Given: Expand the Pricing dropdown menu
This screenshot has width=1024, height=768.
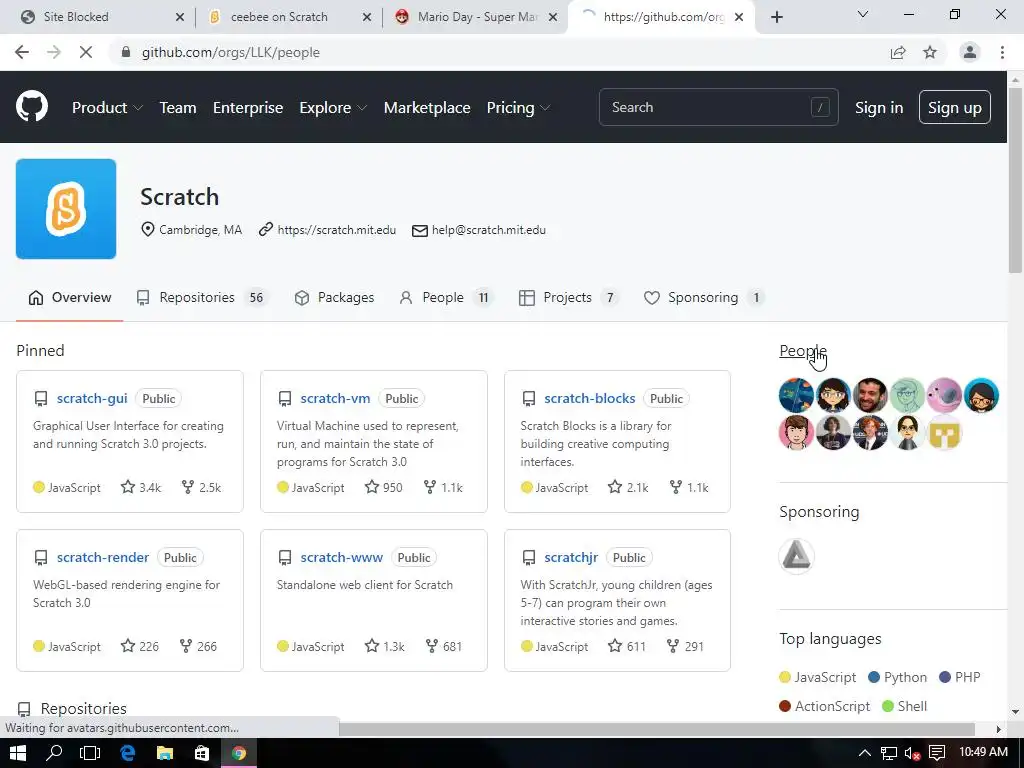Looking at the screenshot, I should (518, 108).
